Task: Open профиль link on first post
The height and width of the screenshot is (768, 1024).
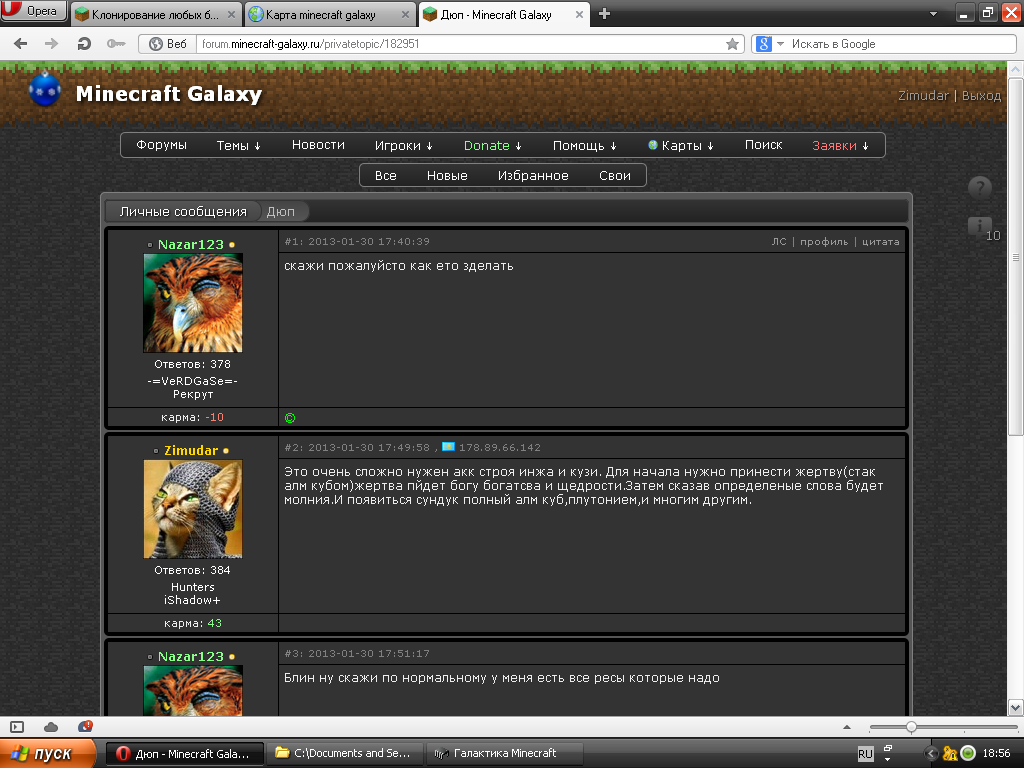Action: 824,242
